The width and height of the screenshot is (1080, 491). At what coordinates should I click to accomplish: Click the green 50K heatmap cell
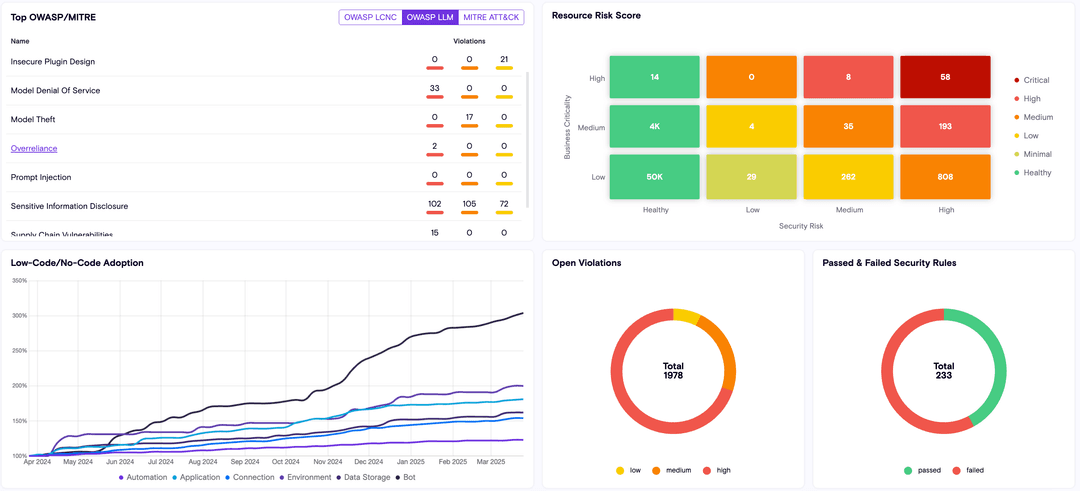pyautogui.click(x=655, y=176)
